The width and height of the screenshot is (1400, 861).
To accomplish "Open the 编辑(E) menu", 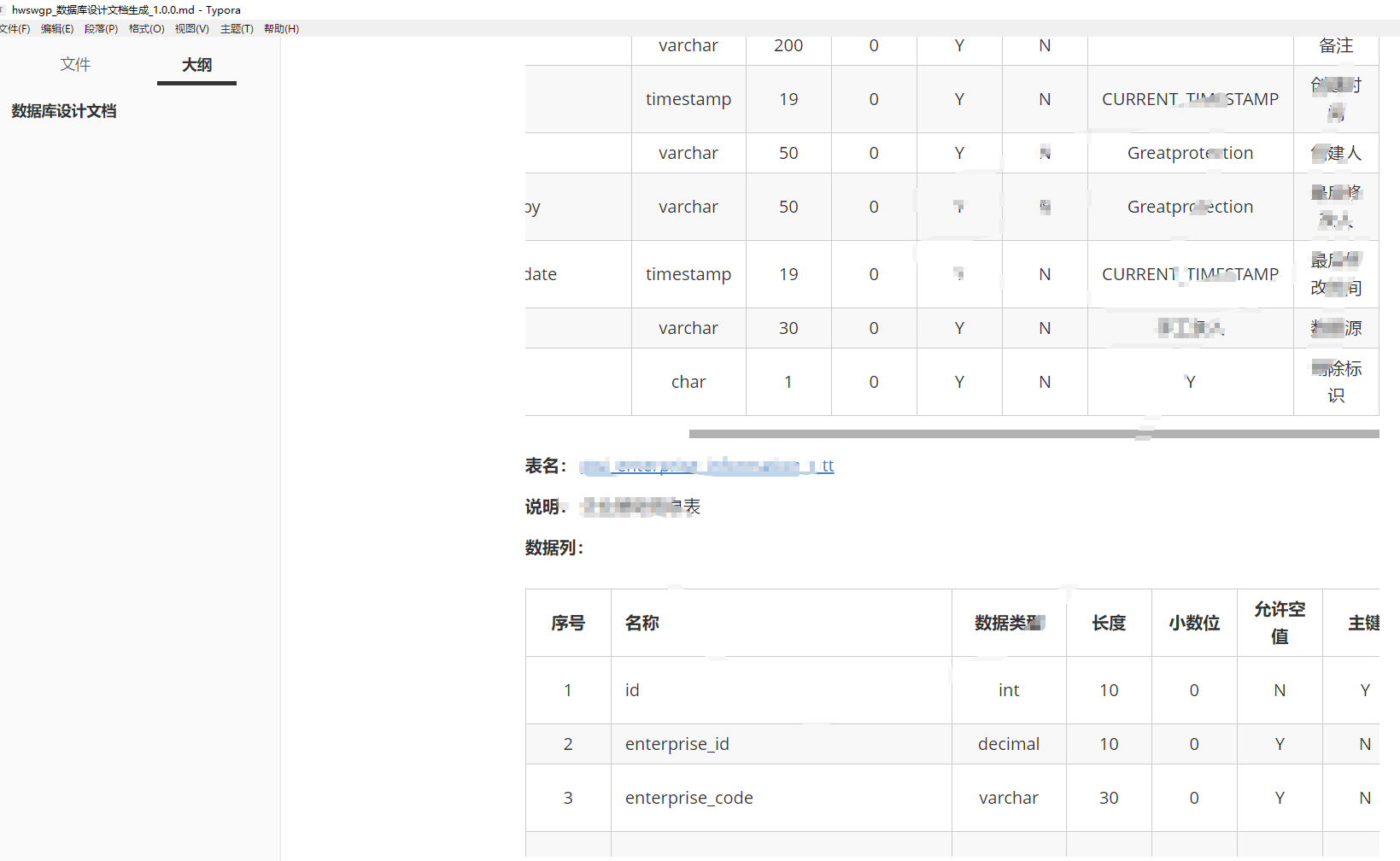I will [x=57, y=28].
